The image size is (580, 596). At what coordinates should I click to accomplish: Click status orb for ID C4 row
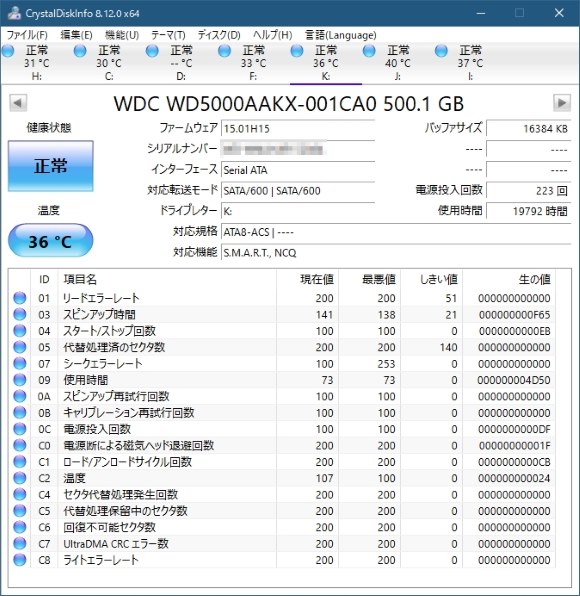point(20,494)
